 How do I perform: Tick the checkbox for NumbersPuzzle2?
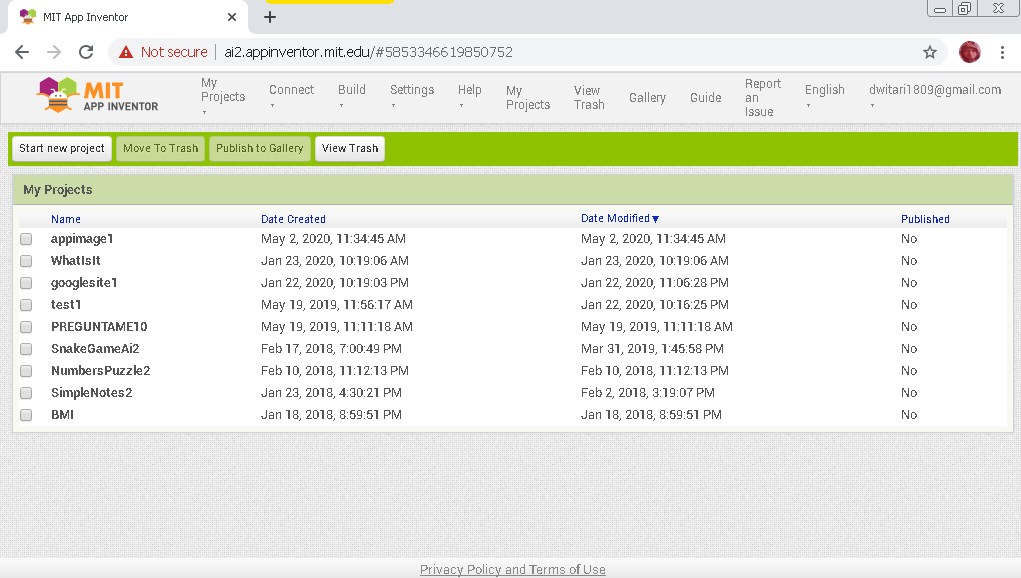coord(26,371)
